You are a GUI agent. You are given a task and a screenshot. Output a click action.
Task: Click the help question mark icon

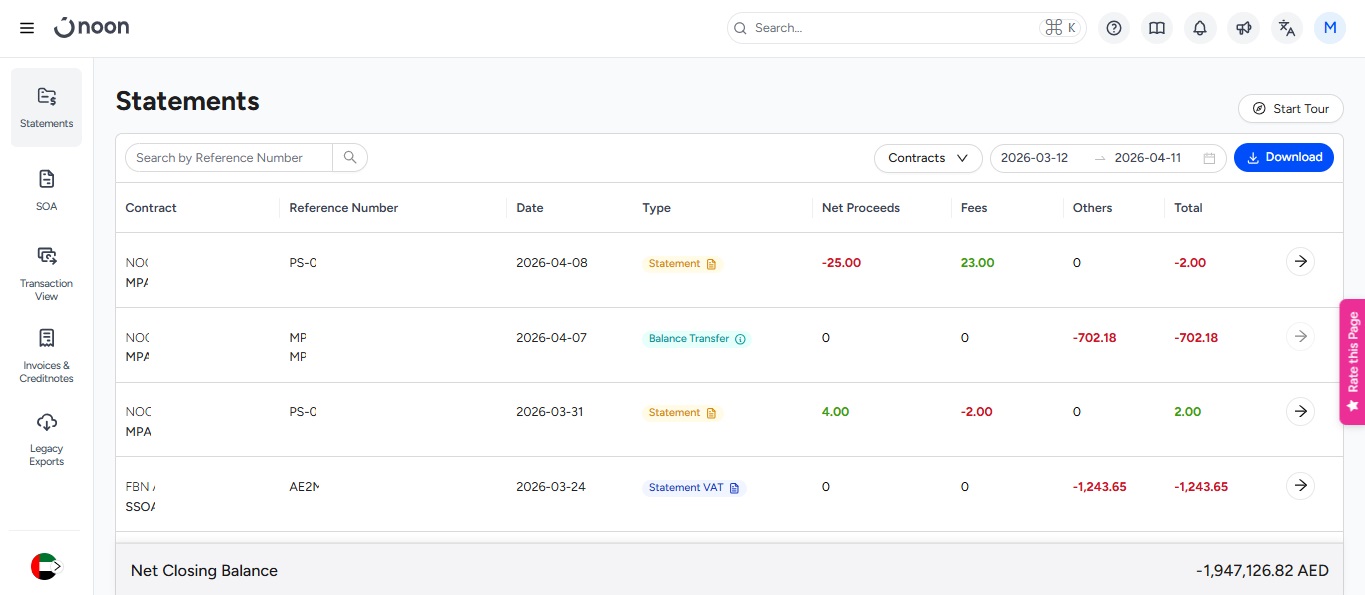(1114, 28)
